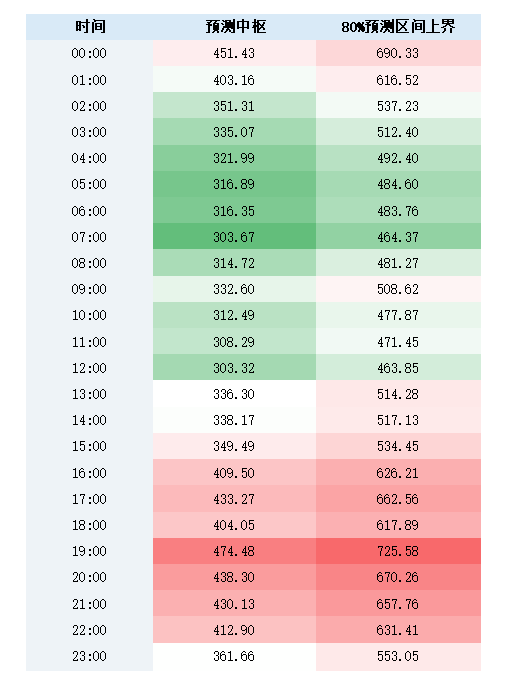This screenshot has width=506, height=691.
Task: Click the 451.43 forecast value
Action: [234, 53]
